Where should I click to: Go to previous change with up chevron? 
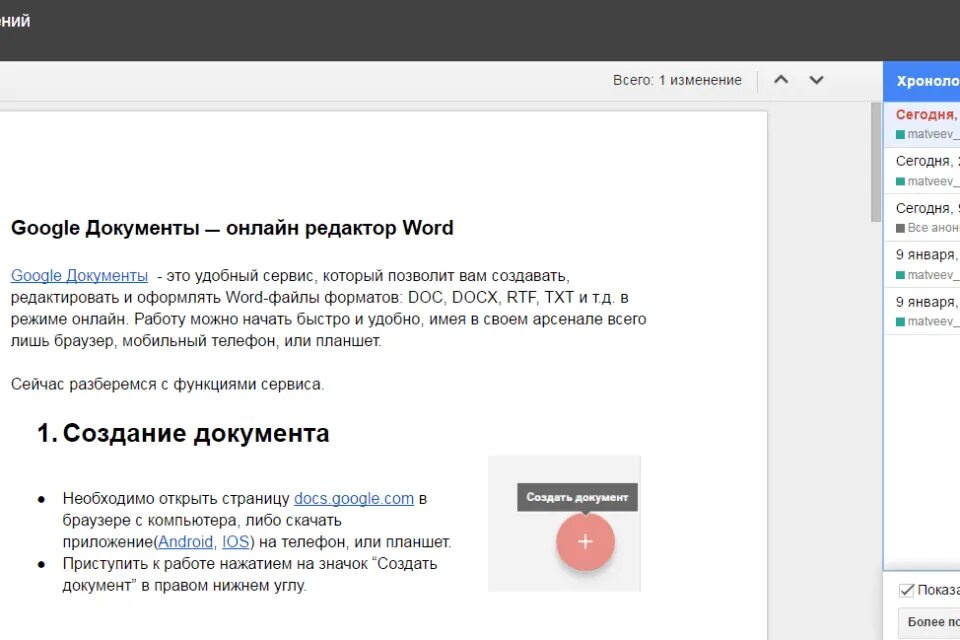pyautogui.click(x=781, y=80)
